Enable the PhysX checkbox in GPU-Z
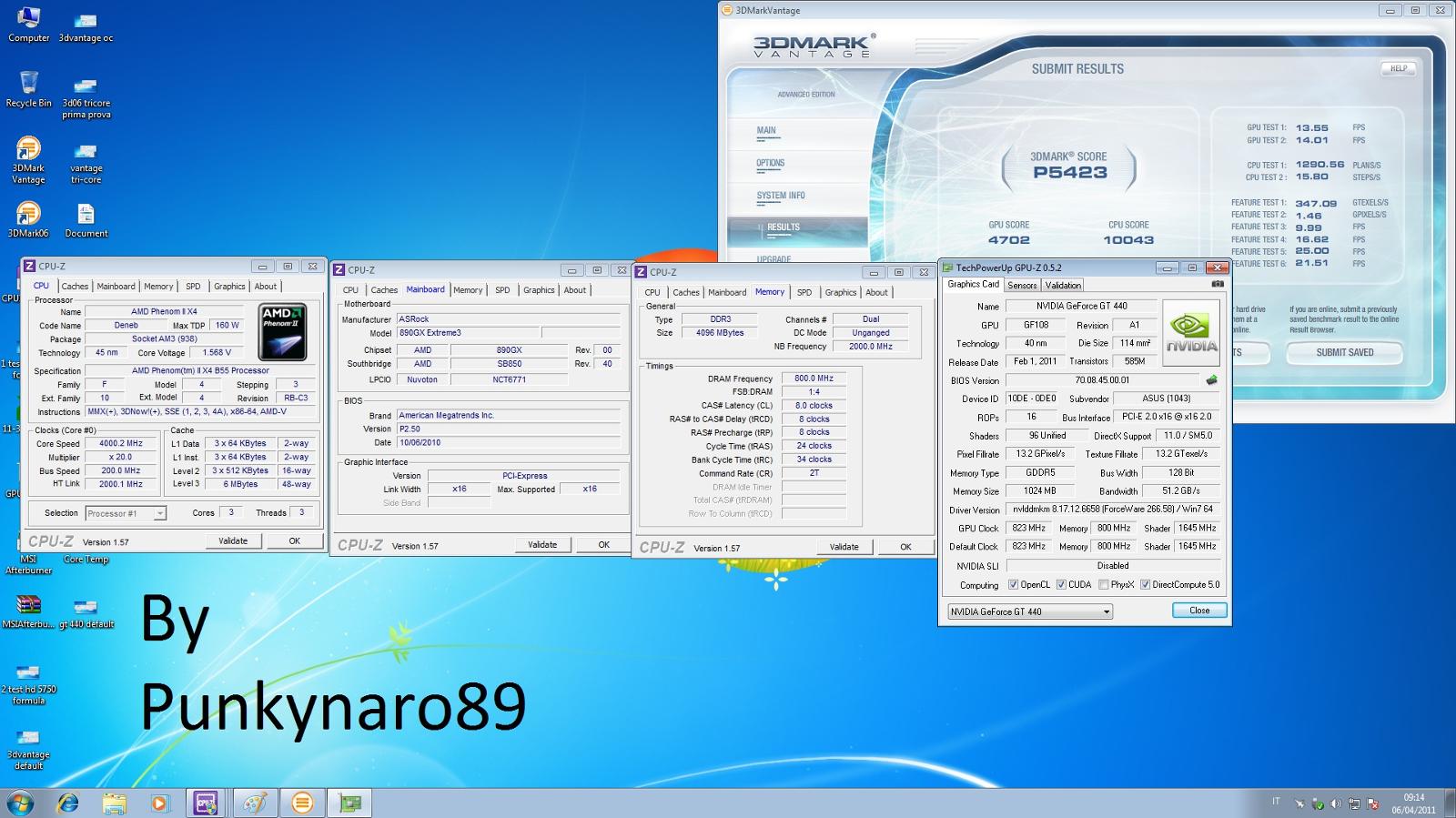The height and width of the screenshot is (818, 1456). pyautogui.click(x=1104, y=585)
